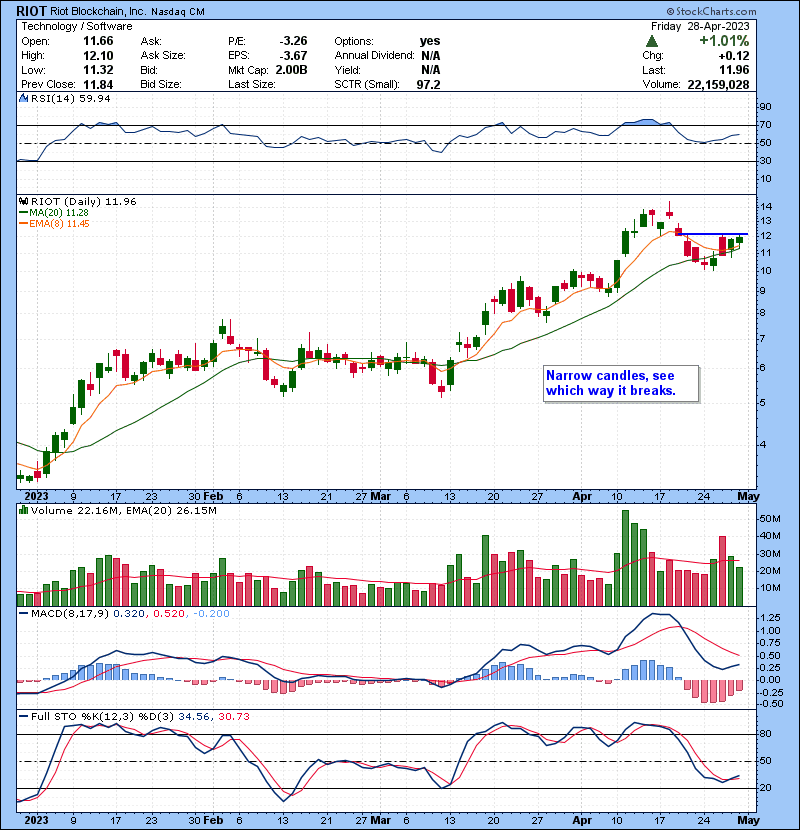The width and height of the screenshot is (800, 830).
Task: Click the 2023 label on bottom date axis
Action: pos(37,820)
